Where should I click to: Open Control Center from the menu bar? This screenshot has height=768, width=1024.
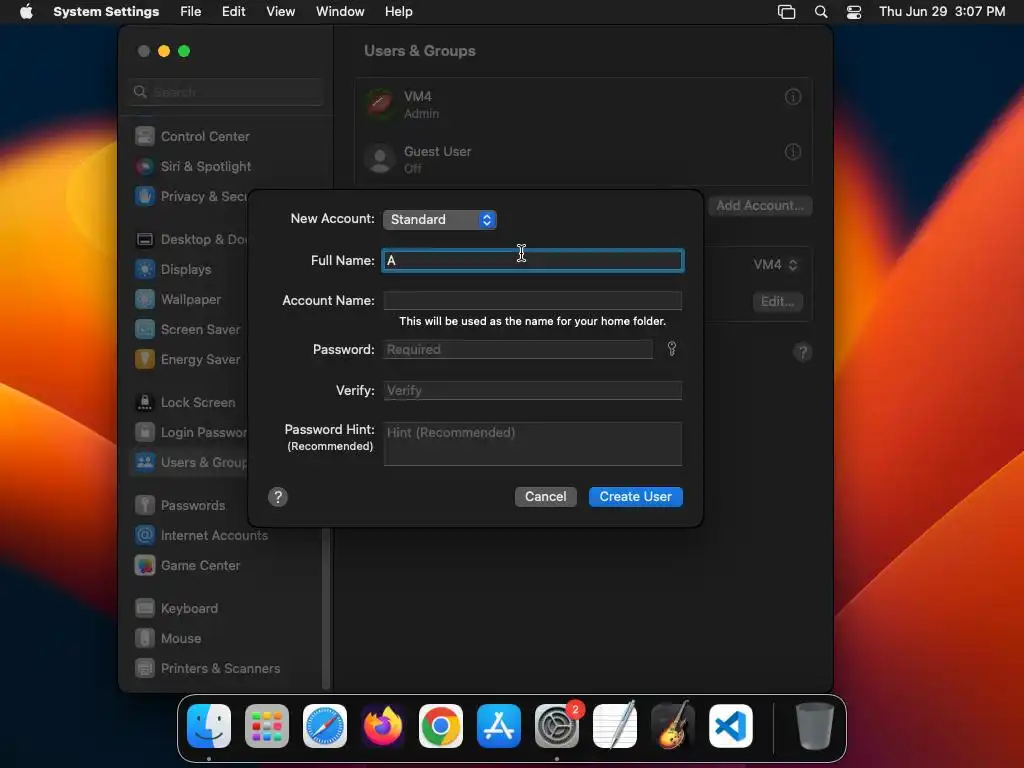click(x=854, y=12)
